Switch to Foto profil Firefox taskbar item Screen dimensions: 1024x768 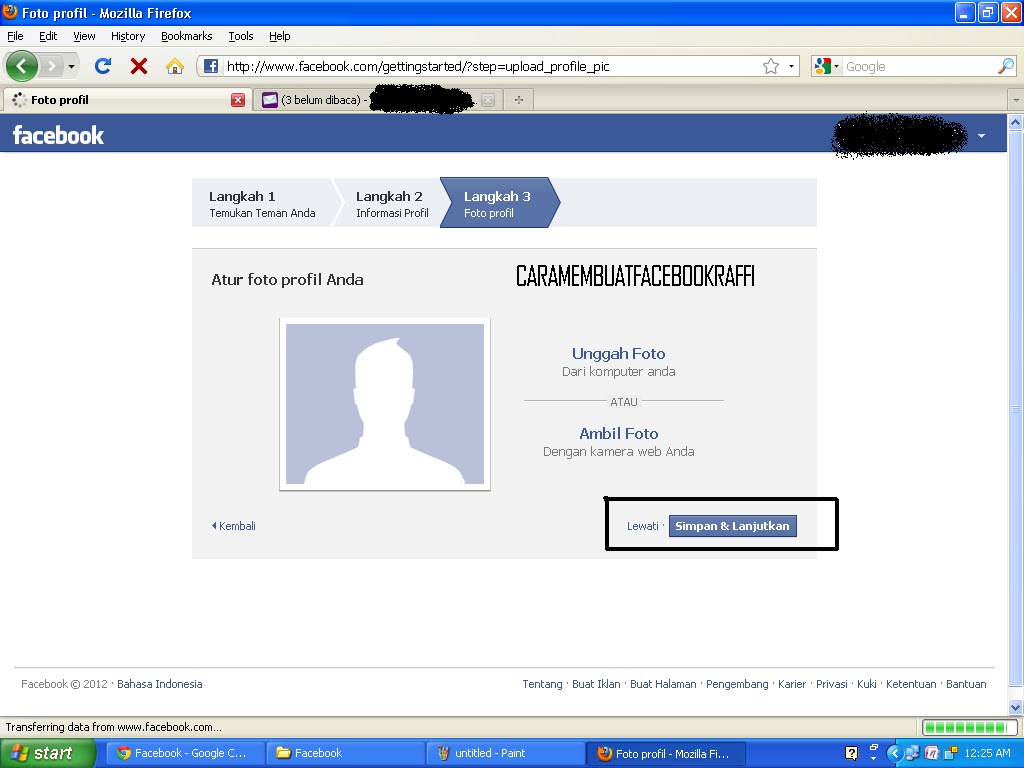665,753
